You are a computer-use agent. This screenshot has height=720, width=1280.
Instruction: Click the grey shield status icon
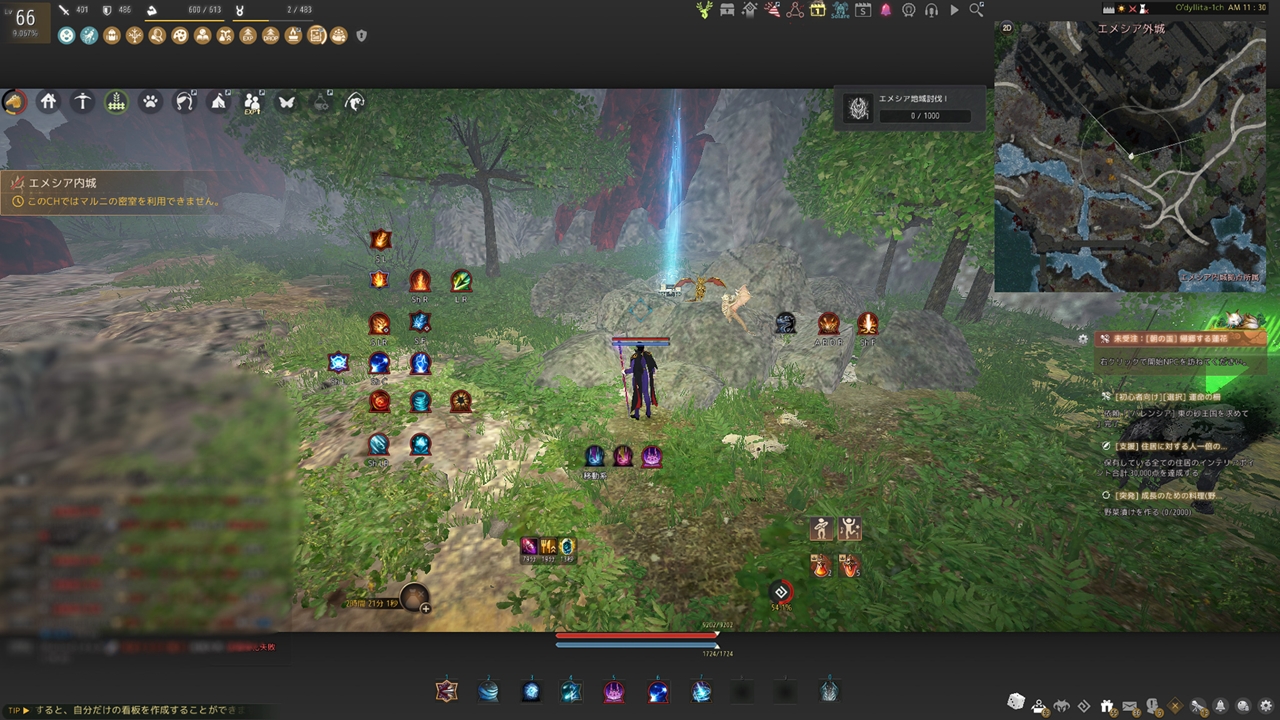361,35
